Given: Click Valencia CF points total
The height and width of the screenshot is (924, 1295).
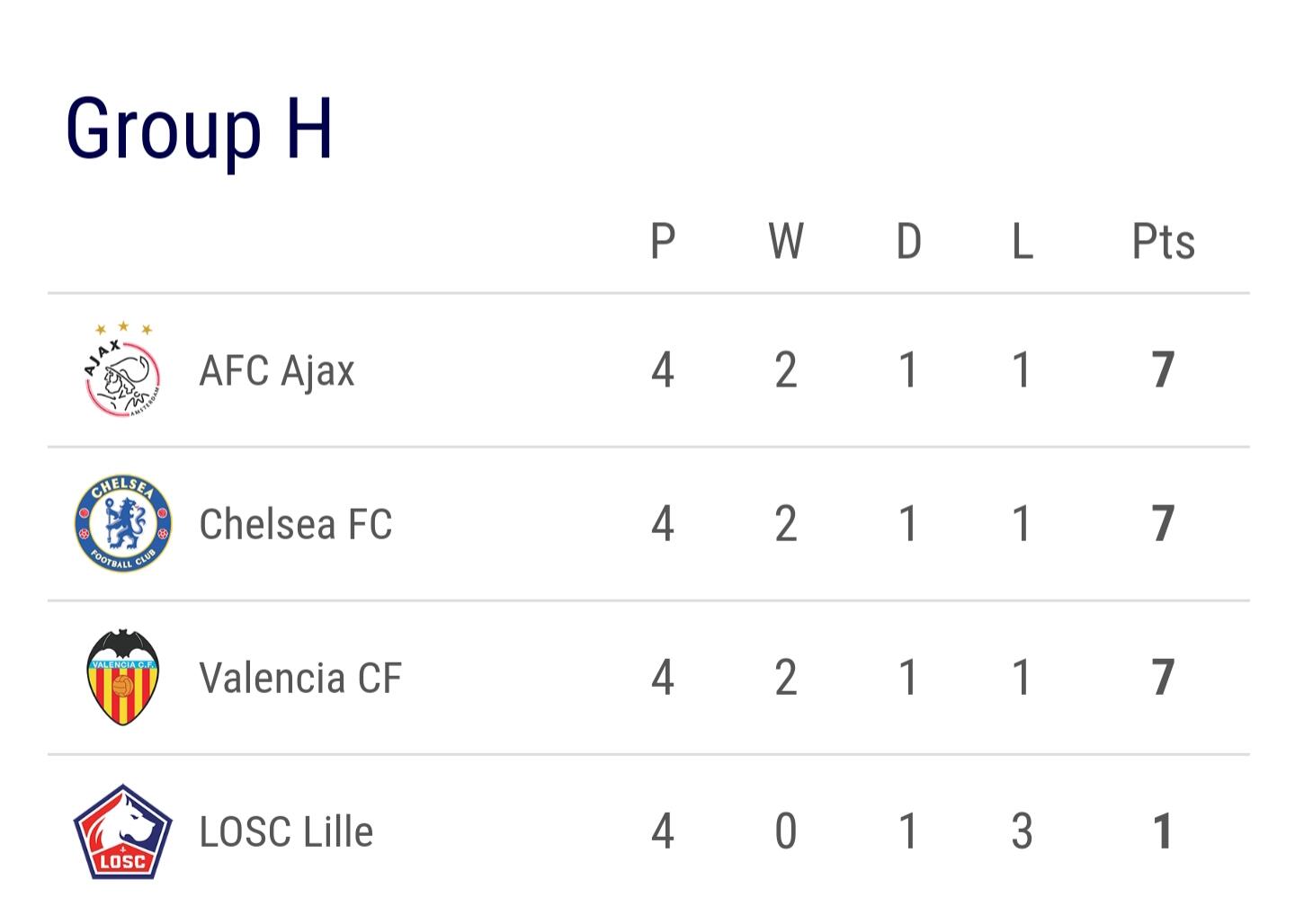Looking at the screenshot, I should point(1163,677).
